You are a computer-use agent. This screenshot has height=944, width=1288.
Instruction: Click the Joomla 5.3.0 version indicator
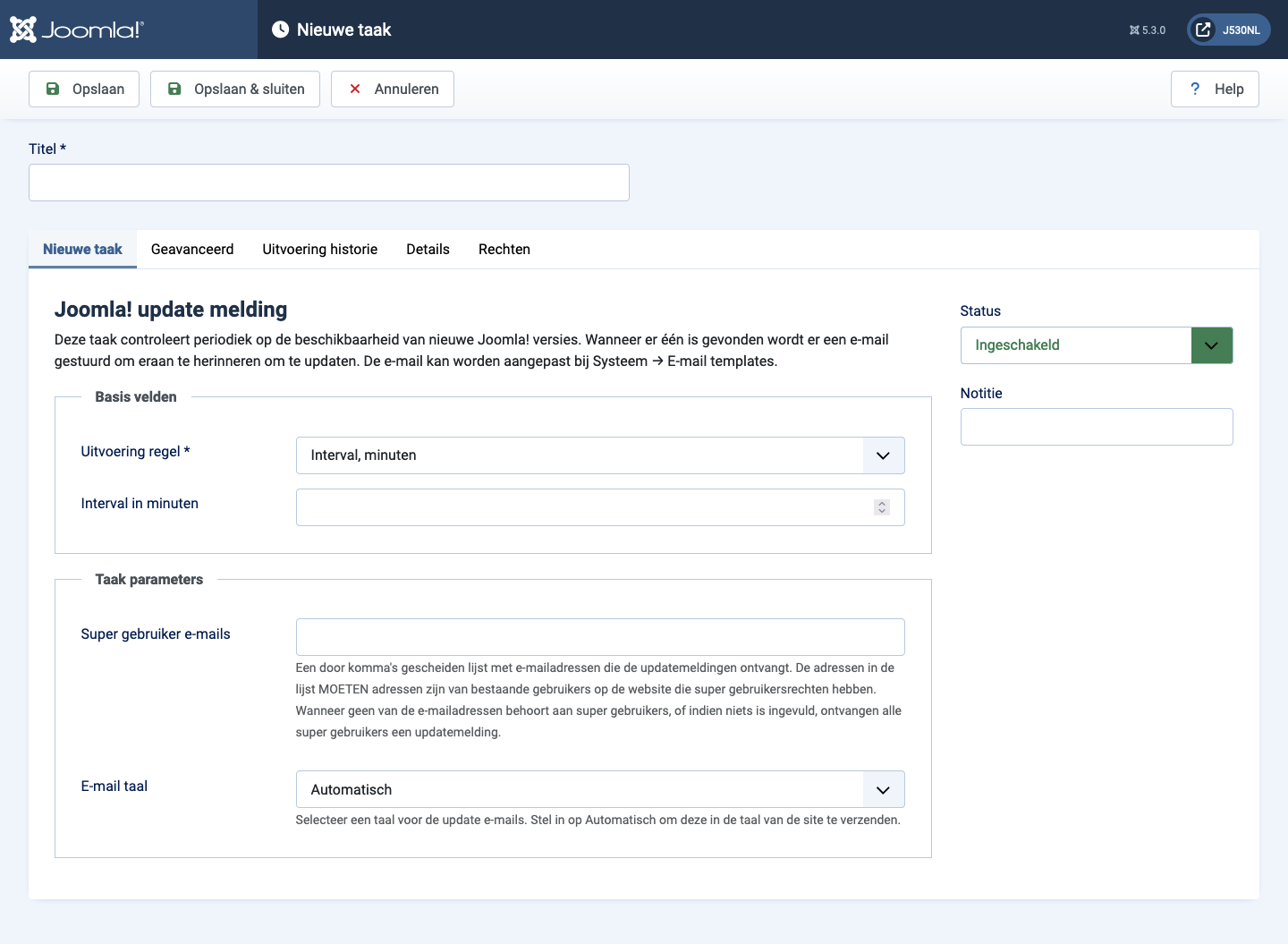pos(1148,30)
